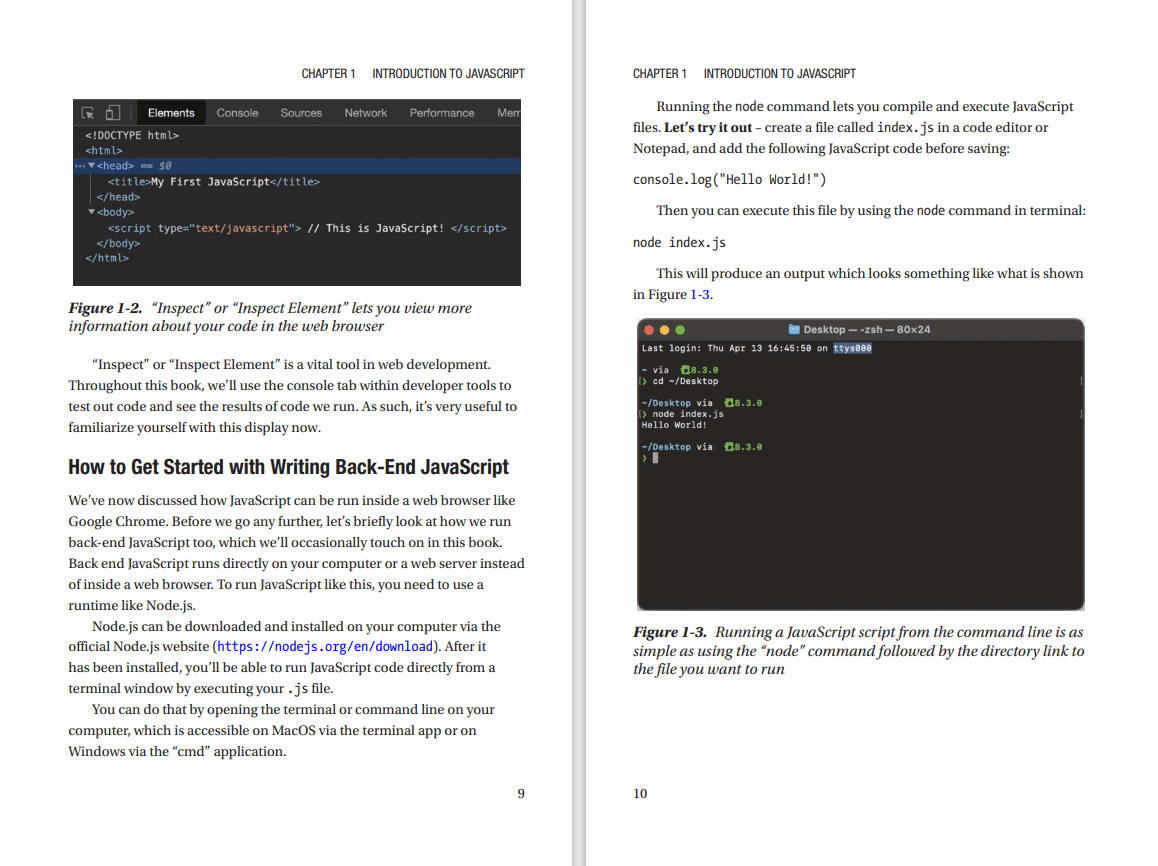Open the nodejs.org download link
The width and height of the screenshot is (1158, 866).
(325, 647)
